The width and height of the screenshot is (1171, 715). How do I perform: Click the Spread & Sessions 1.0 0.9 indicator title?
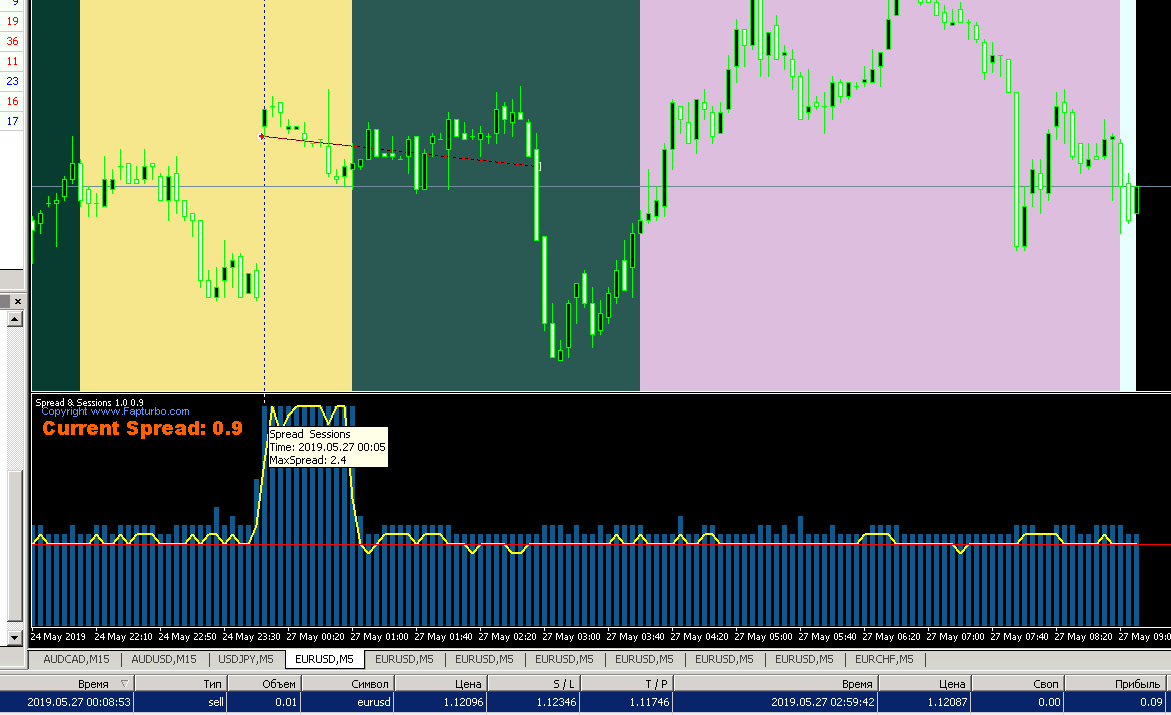point(89,403)
